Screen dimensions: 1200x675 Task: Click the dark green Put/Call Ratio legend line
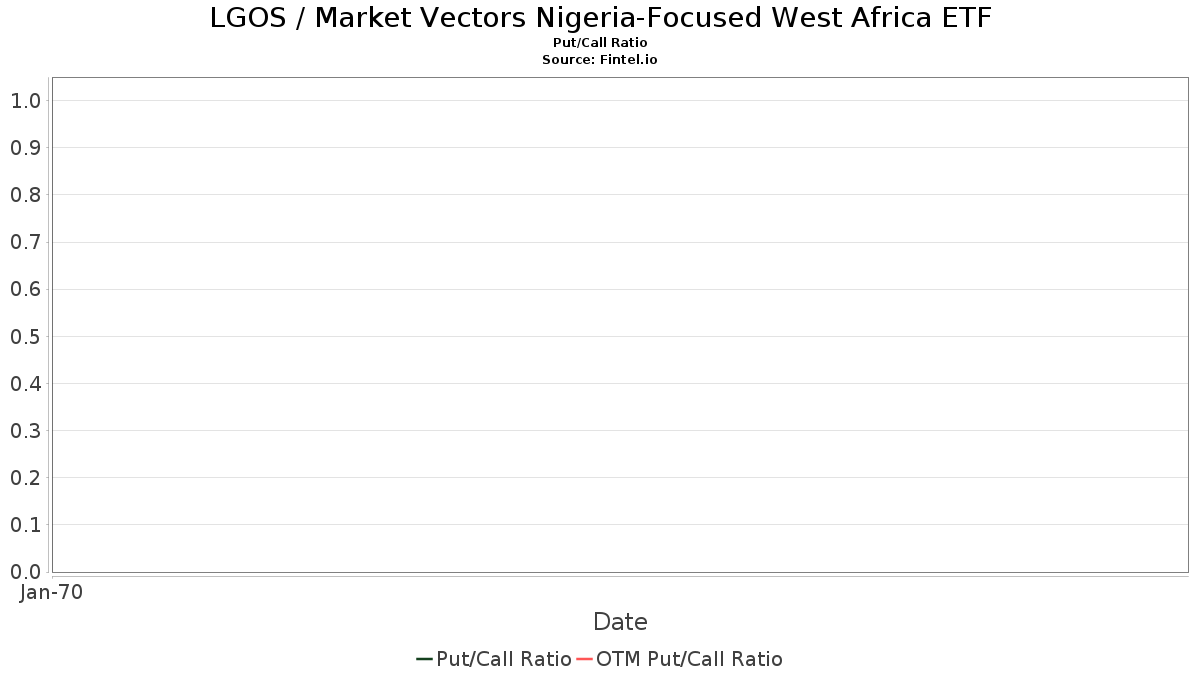click(424, 659)
